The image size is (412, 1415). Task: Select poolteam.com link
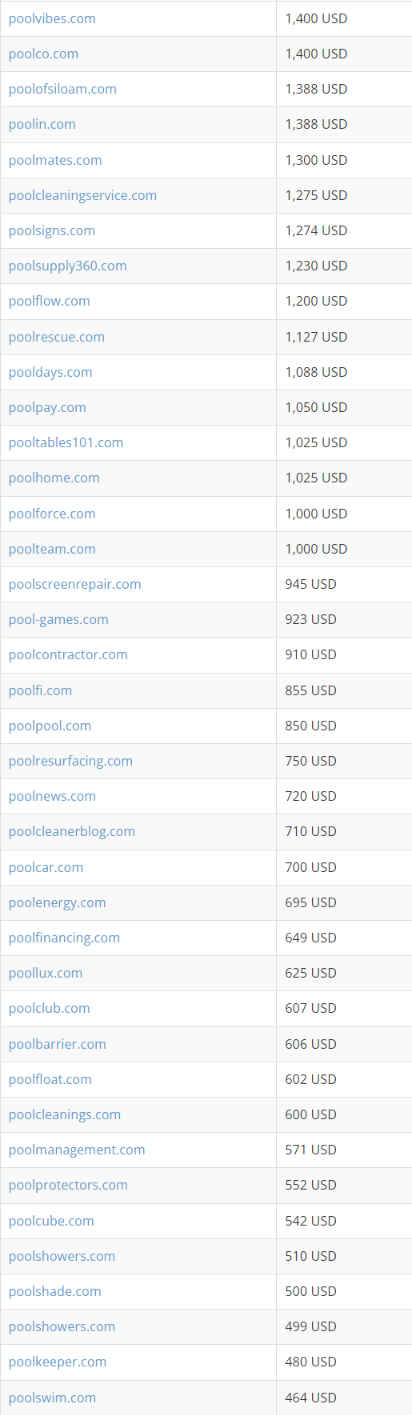tap(52, 549)
